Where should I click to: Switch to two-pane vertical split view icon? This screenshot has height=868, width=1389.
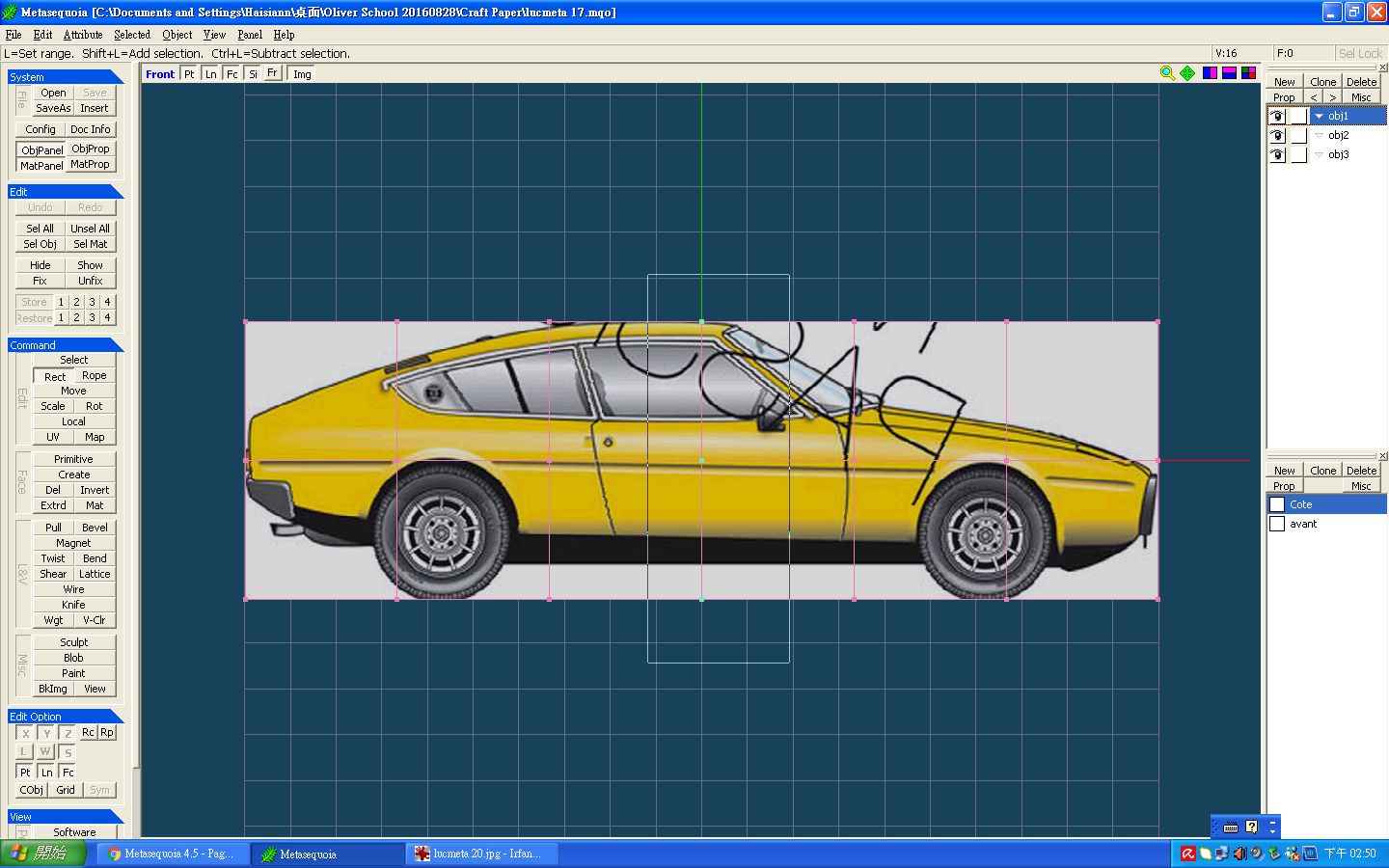coord(1210,73)
